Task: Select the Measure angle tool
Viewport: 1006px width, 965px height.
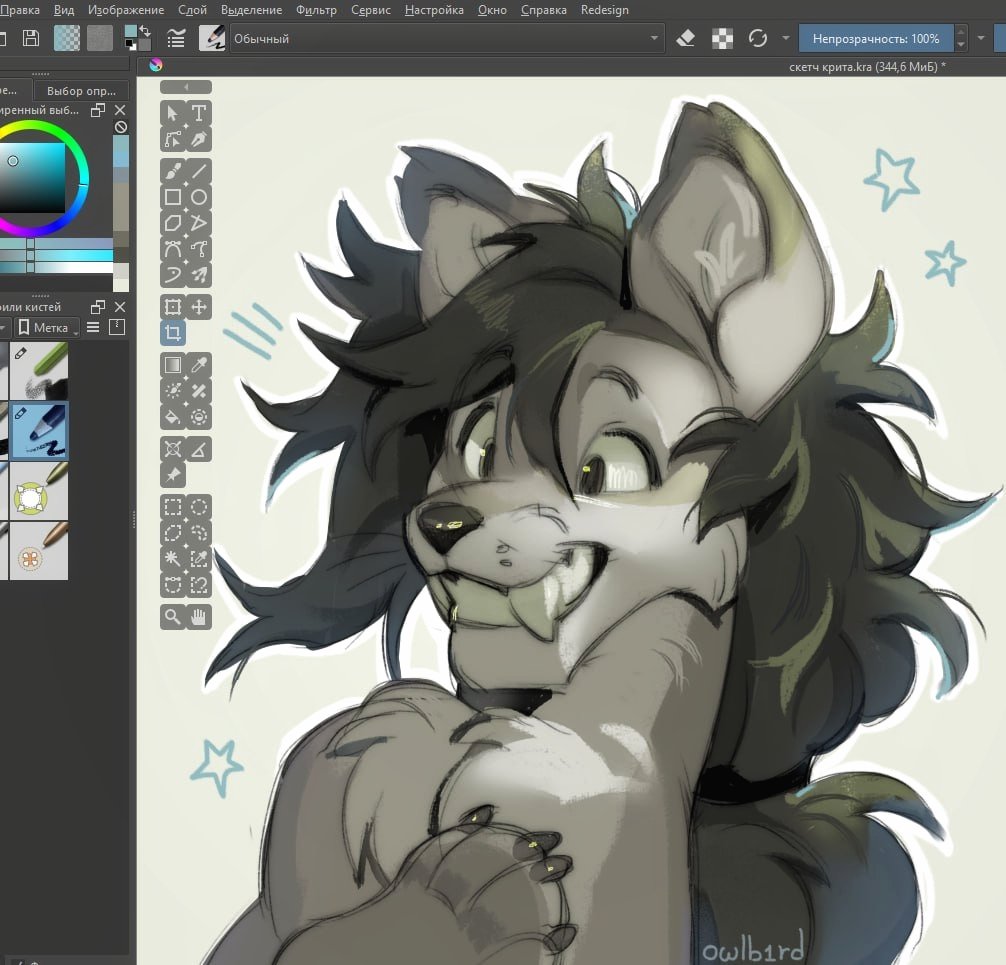Action: click(x=199, y=449)
